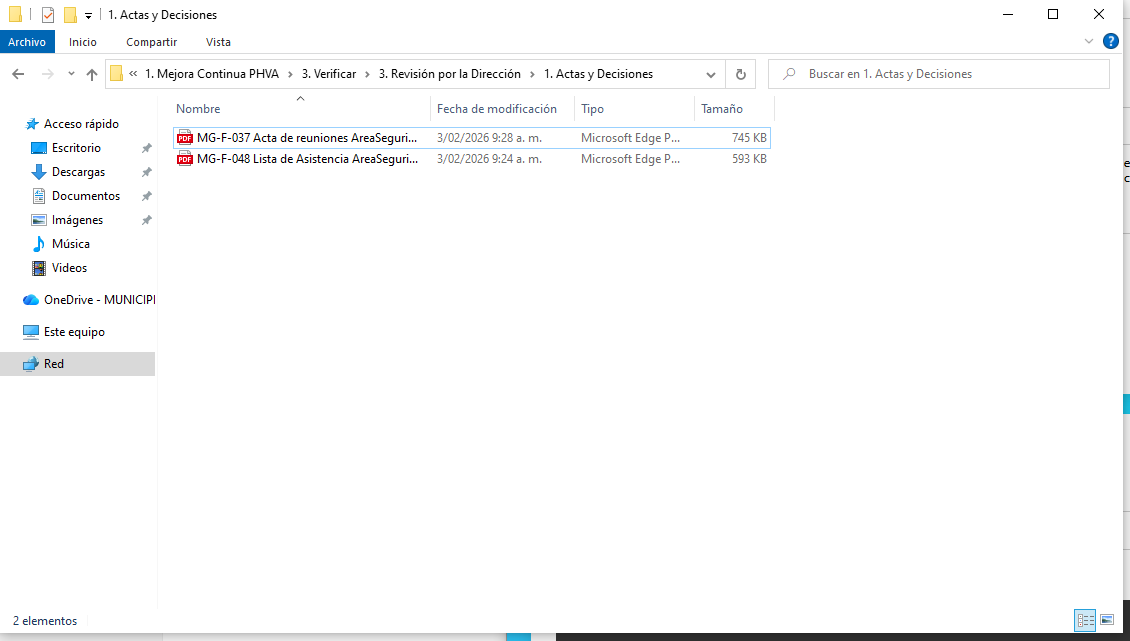The height and width of the screenshot is (641, 1130).
Task: Expand chevron after Mejora Continua PHVA breadcrumb
Action: [290, 74]
